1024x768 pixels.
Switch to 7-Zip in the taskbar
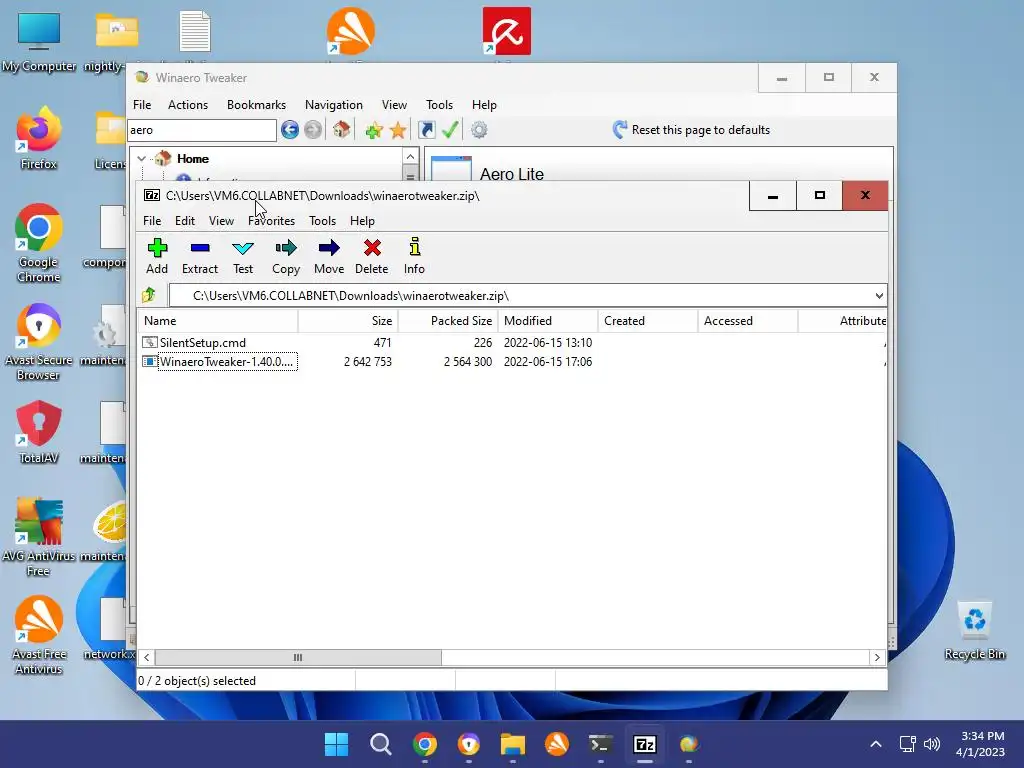[x=645, y=744]
